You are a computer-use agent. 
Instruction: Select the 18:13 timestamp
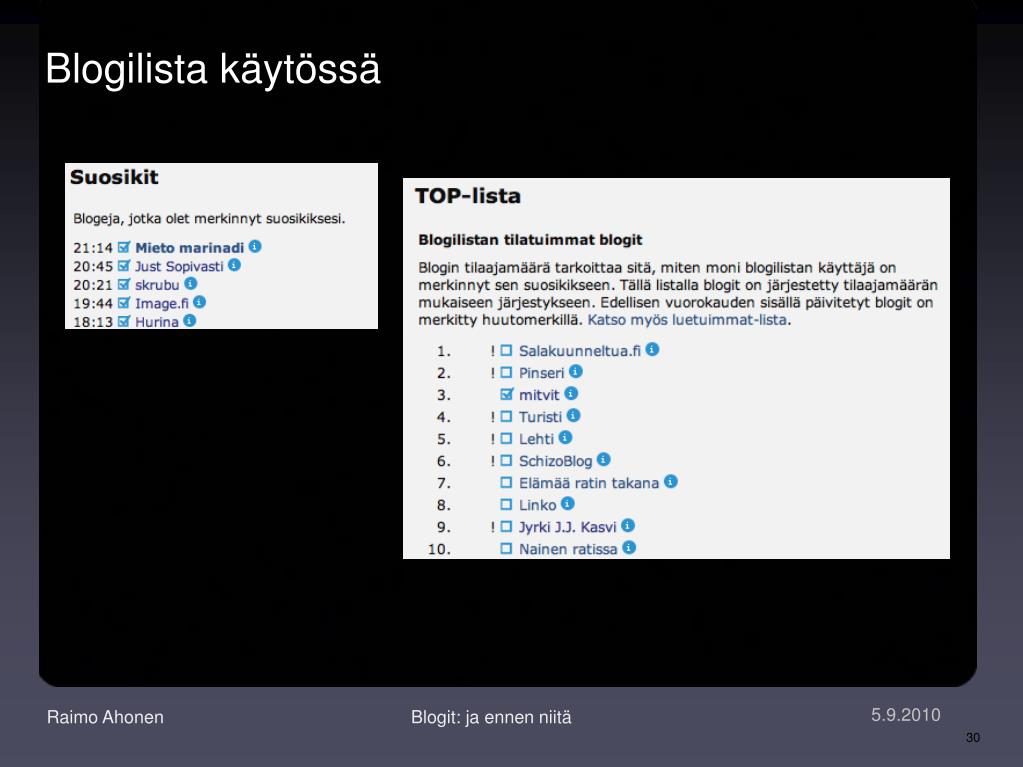pos(93,322)
